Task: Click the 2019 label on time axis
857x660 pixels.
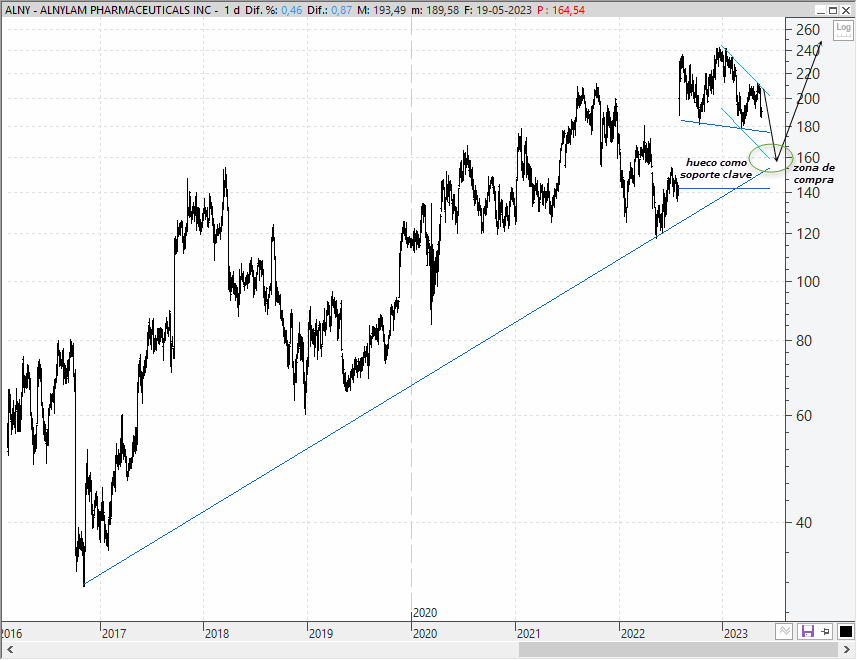Action: (x=321, y=634)
